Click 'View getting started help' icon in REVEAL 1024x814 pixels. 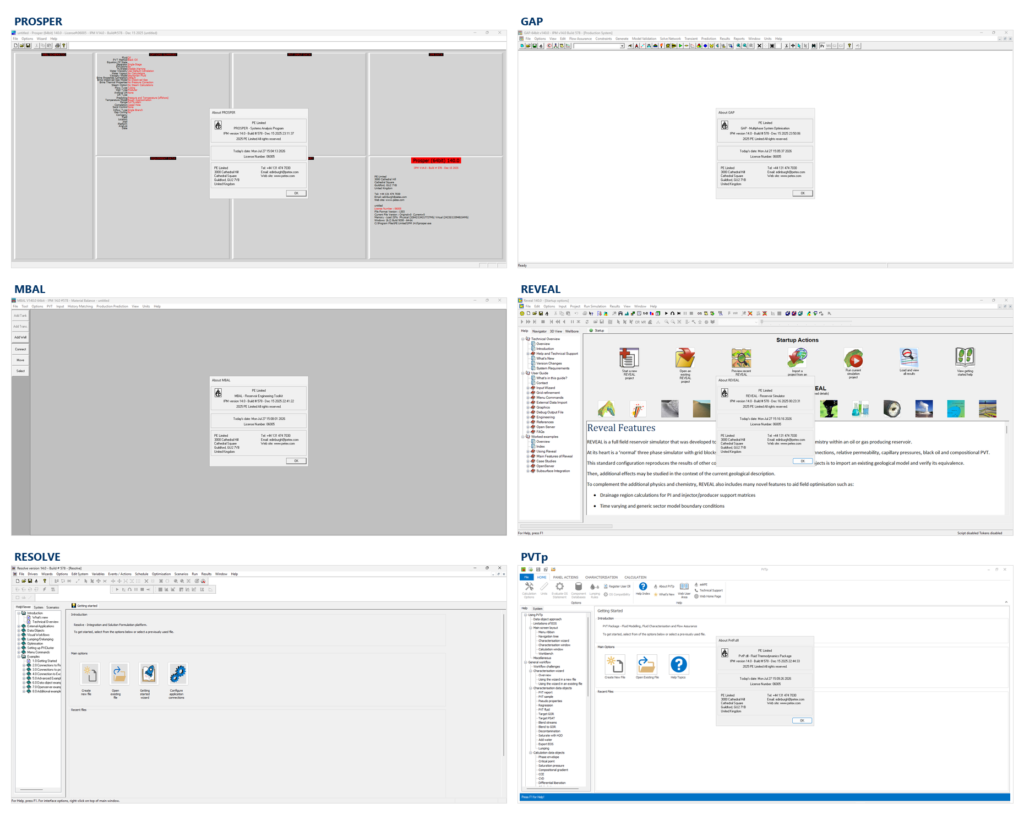coord(965,357)
